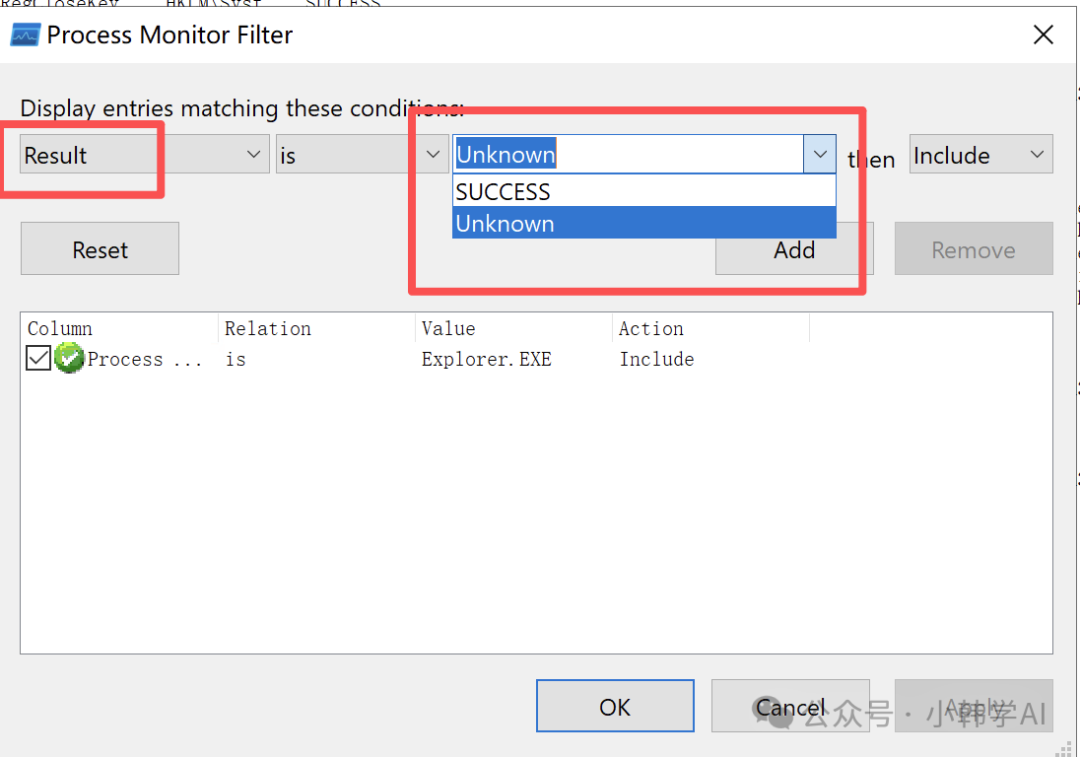The height and width of the screenshot is (757, 1080).
Task: Click the Remove button
Action: pyautogui.click(x=973, y=250)
